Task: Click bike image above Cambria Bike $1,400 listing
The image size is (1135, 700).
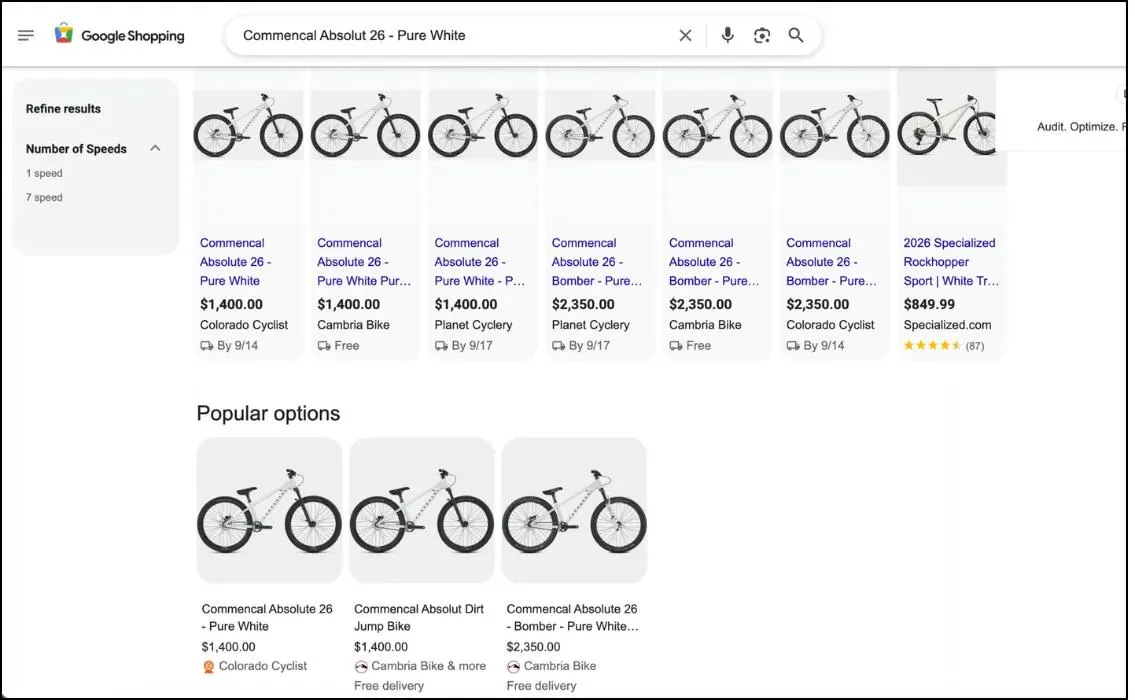Action: coord(366,125)
